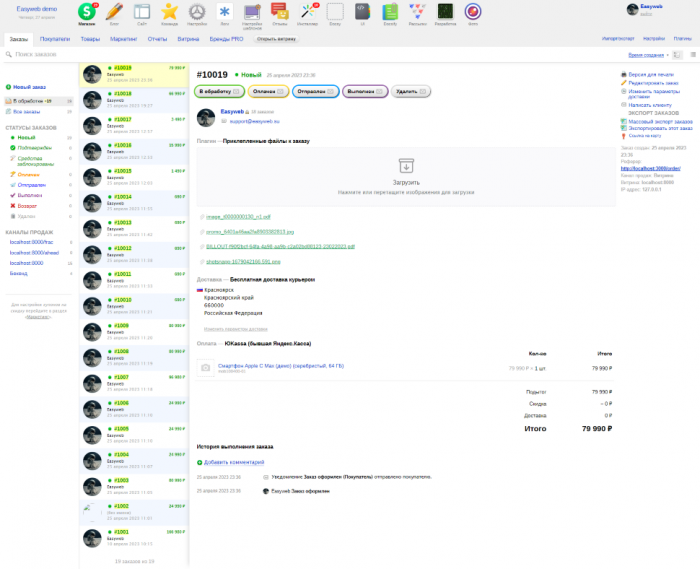
Task: Open the Easyweb user account menu
Action: pyautogui.click(x=650, y=10)
